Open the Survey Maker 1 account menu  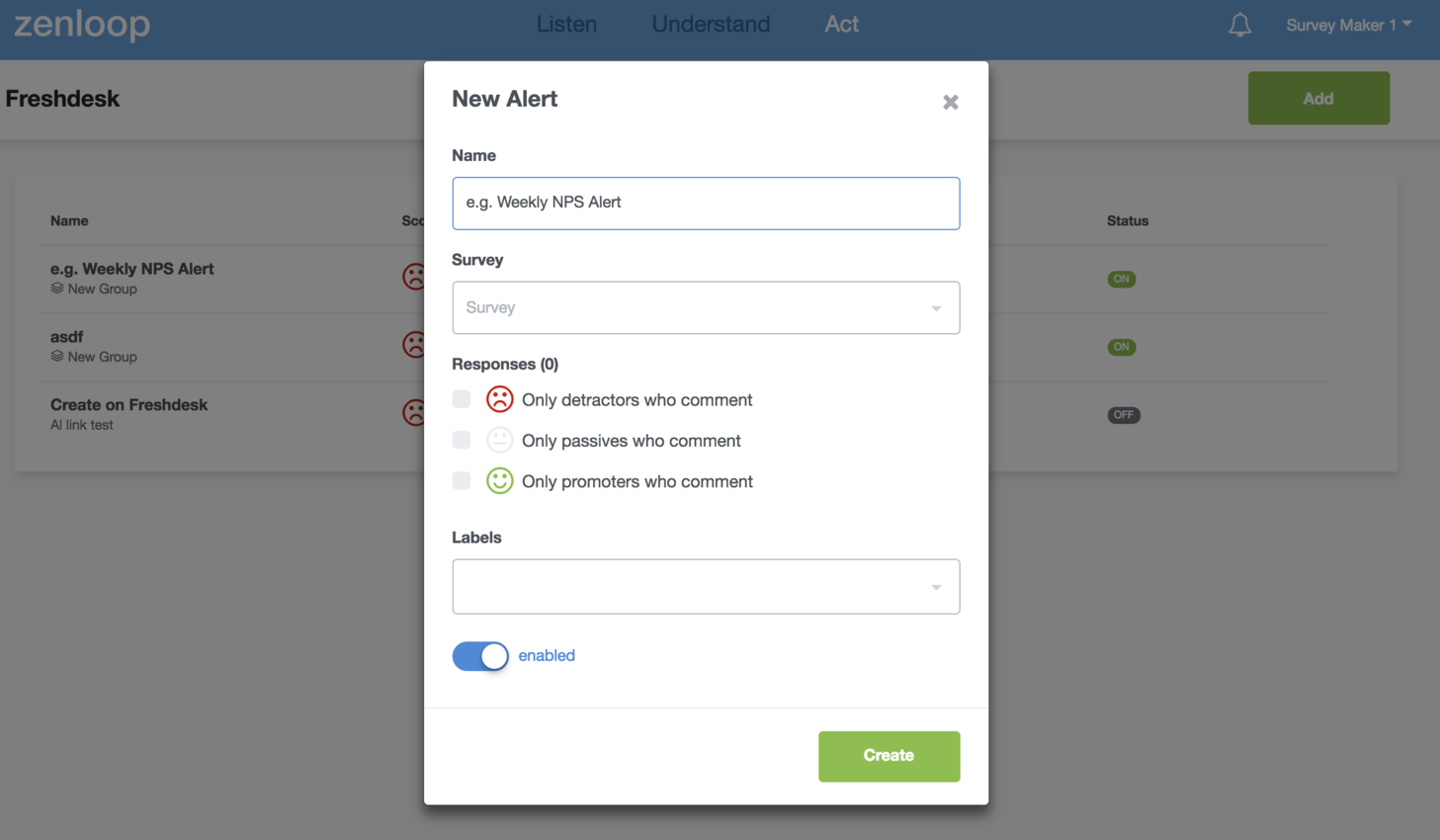click(x=1349, y=25)
